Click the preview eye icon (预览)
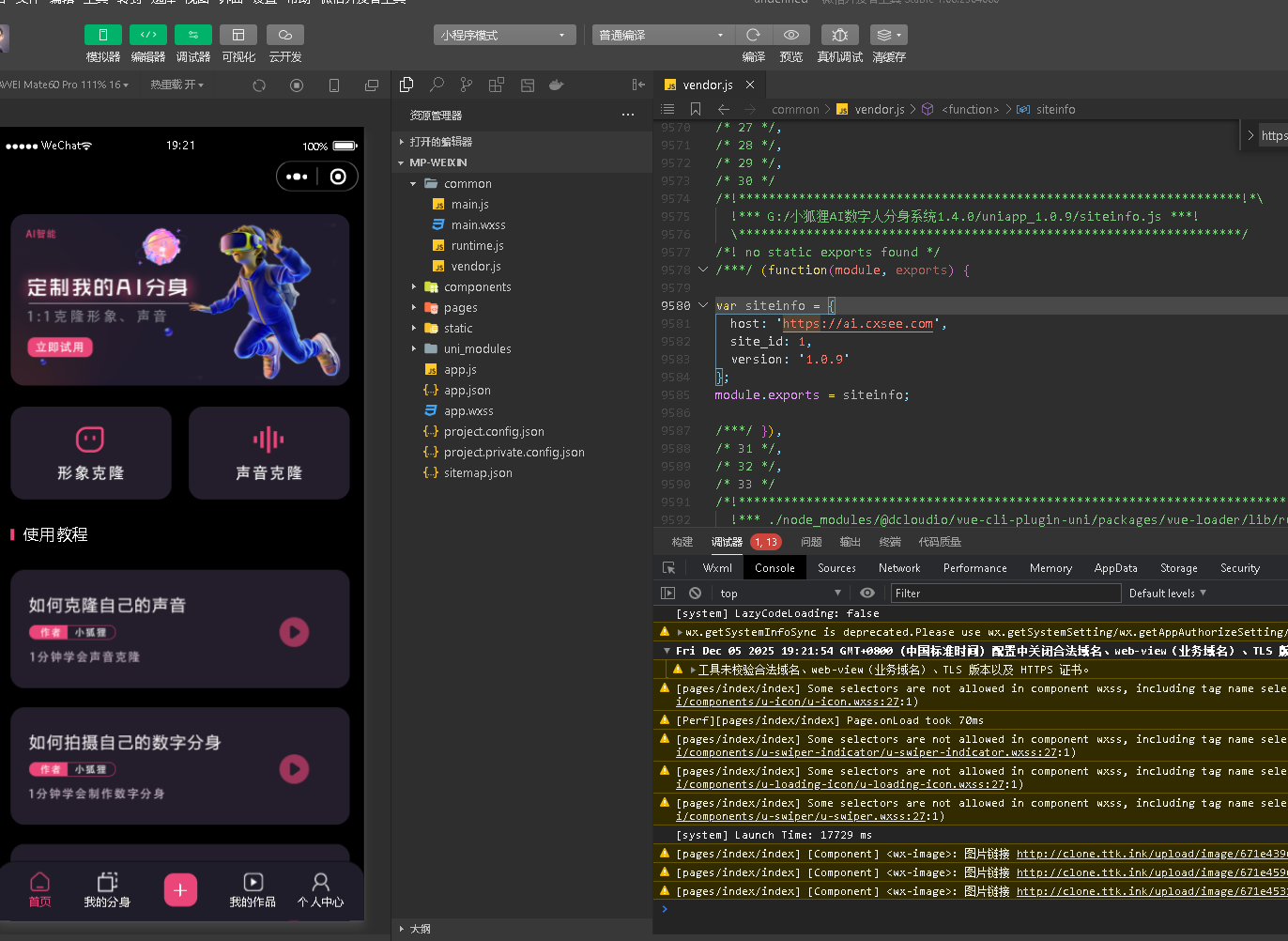 point(791,36)
